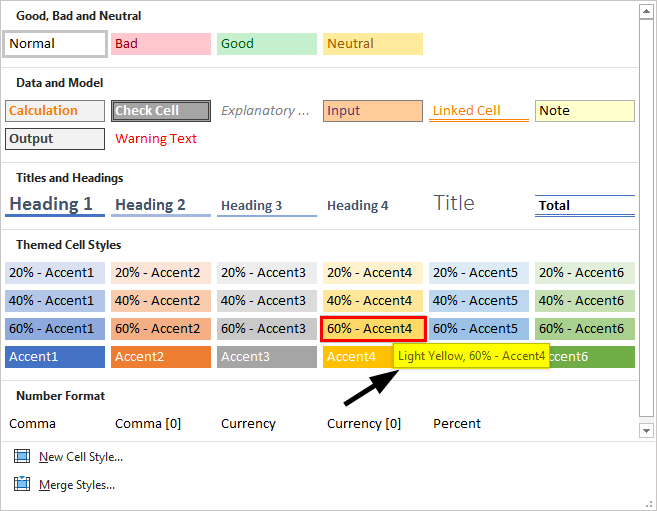Apply solid Accent4 gold style
The height and width of the screenshot is (511, 657).
357,357
